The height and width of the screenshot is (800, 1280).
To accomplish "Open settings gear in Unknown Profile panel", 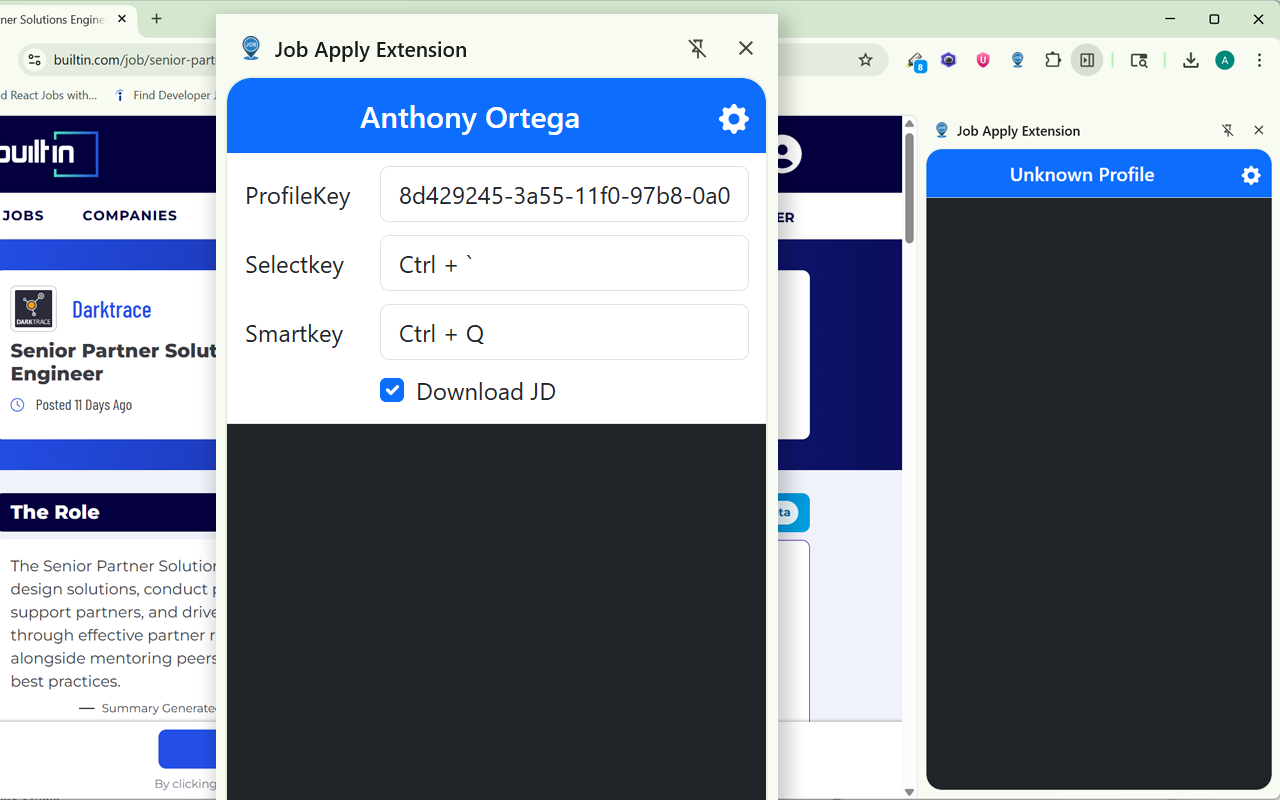I will pyautogui.click(x=1250, y=175).
